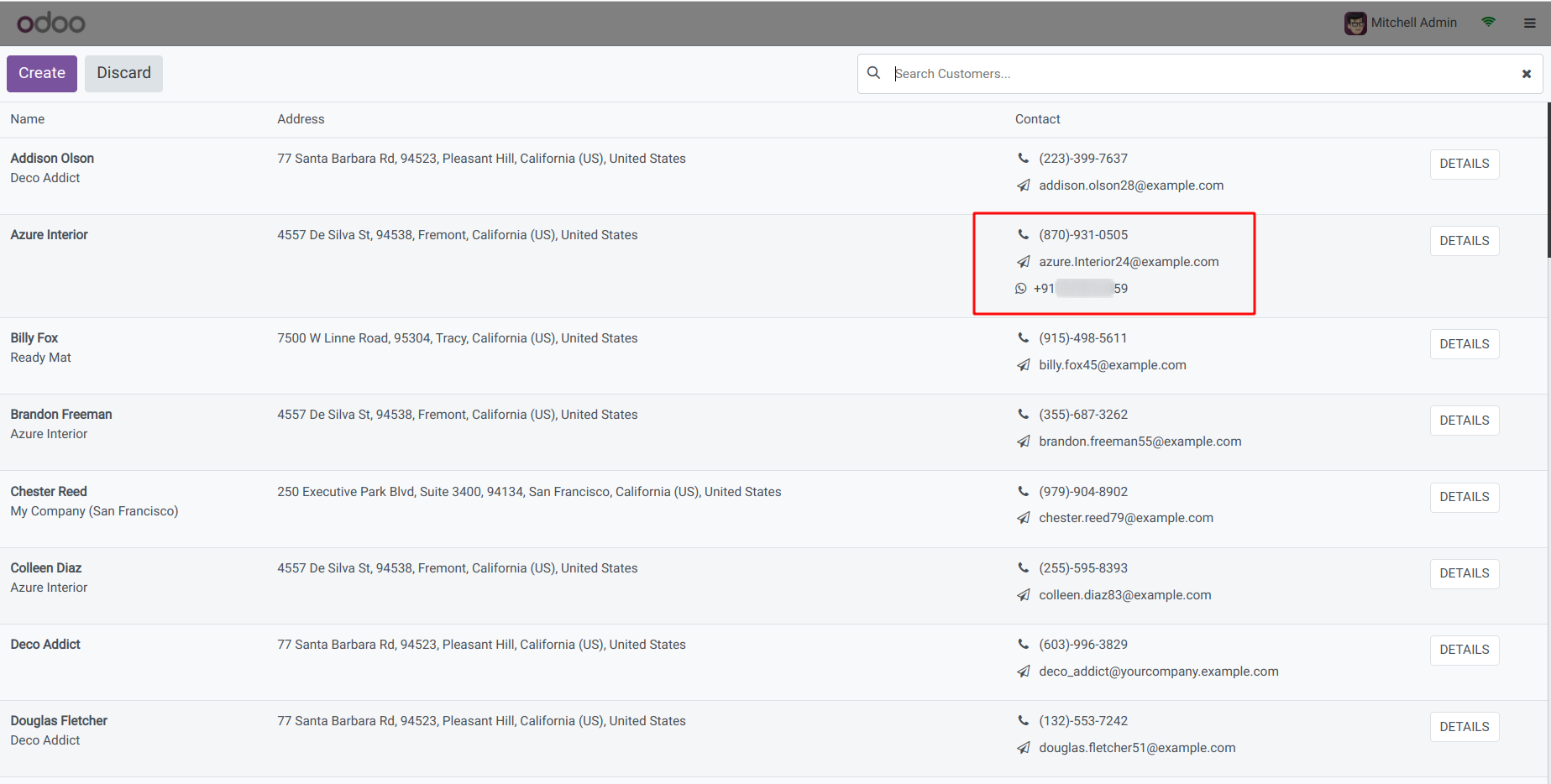Focus the Search Customers input field
This screenshot has width=1551, height=784.
coord(1201,74)
